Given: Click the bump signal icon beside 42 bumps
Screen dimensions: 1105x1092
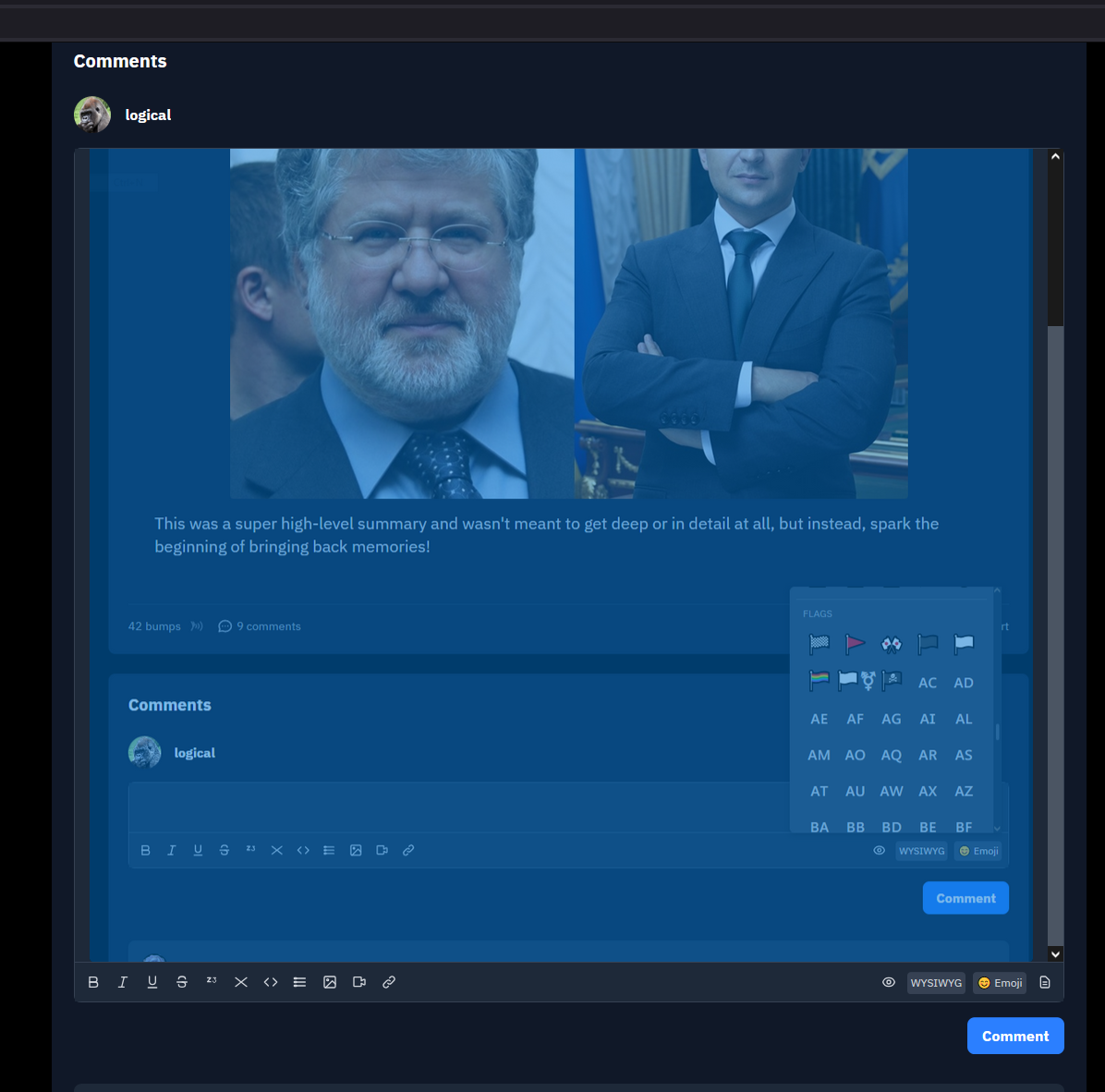Looking at the screenshot, I should tap(197, 625).
